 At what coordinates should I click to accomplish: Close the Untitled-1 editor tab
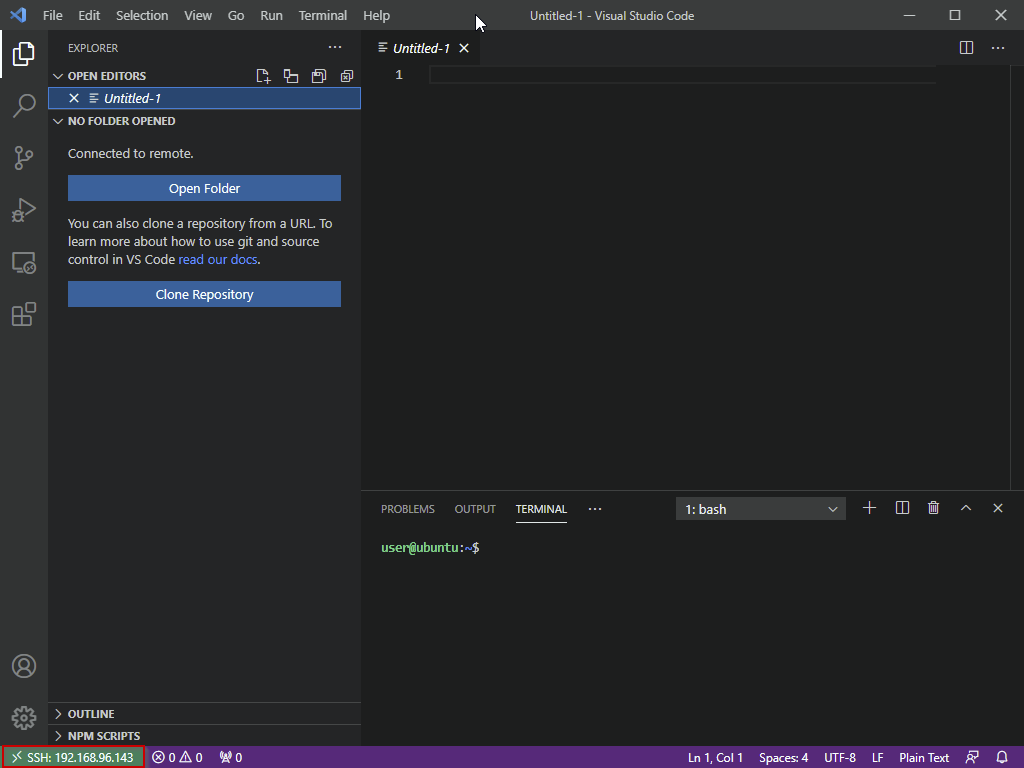coord(464,48)
